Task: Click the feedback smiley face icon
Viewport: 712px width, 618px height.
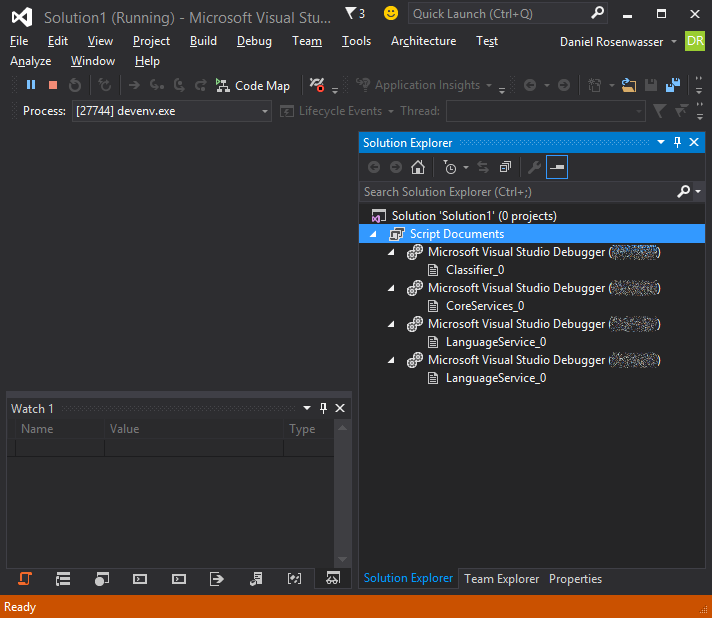Action: point(391,13)
